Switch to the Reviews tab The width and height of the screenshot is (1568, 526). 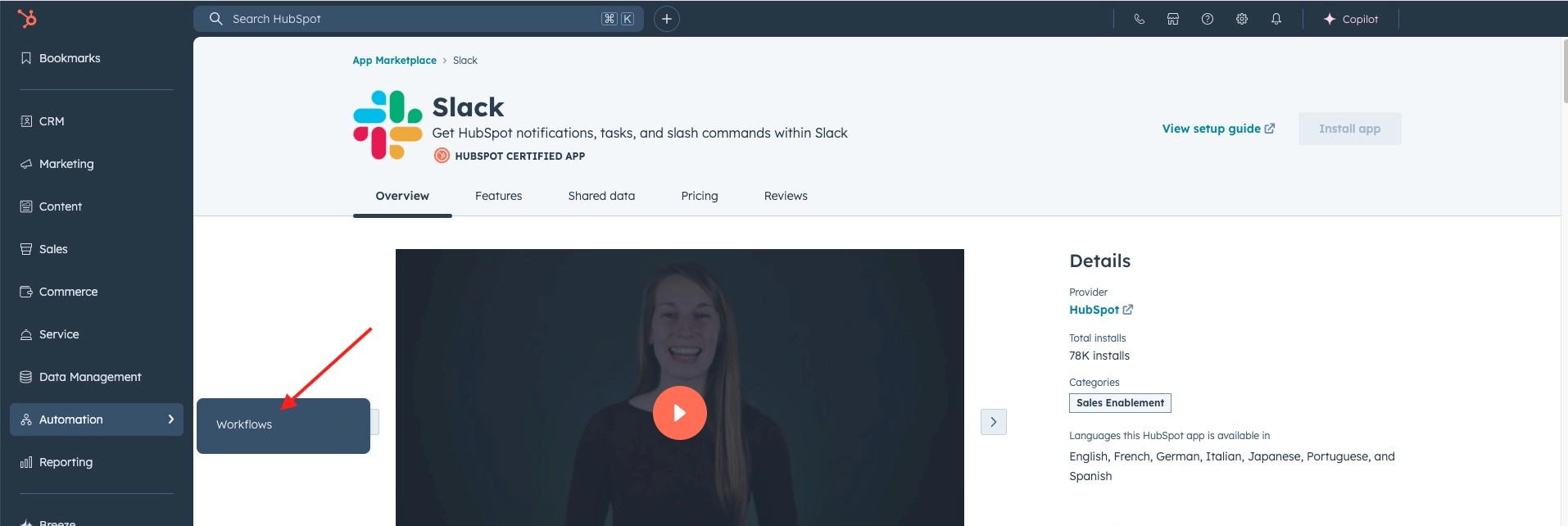coord(786,196)
